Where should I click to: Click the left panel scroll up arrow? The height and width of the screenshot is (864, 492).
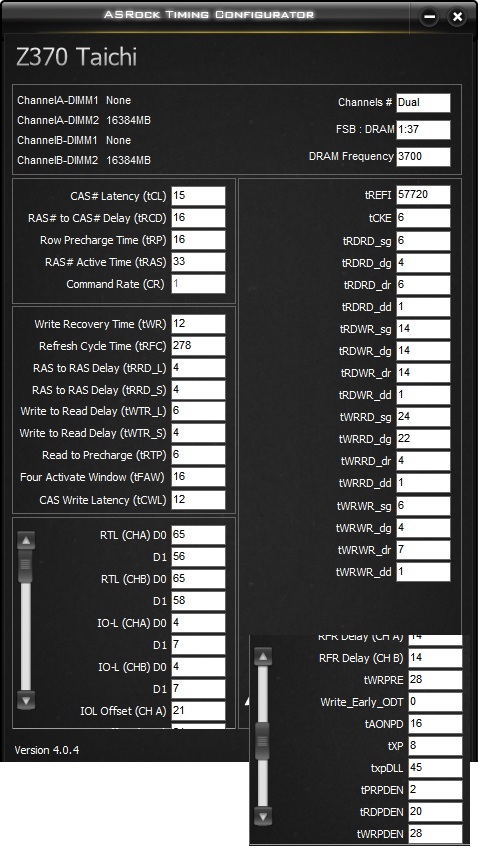coord(26,541)
